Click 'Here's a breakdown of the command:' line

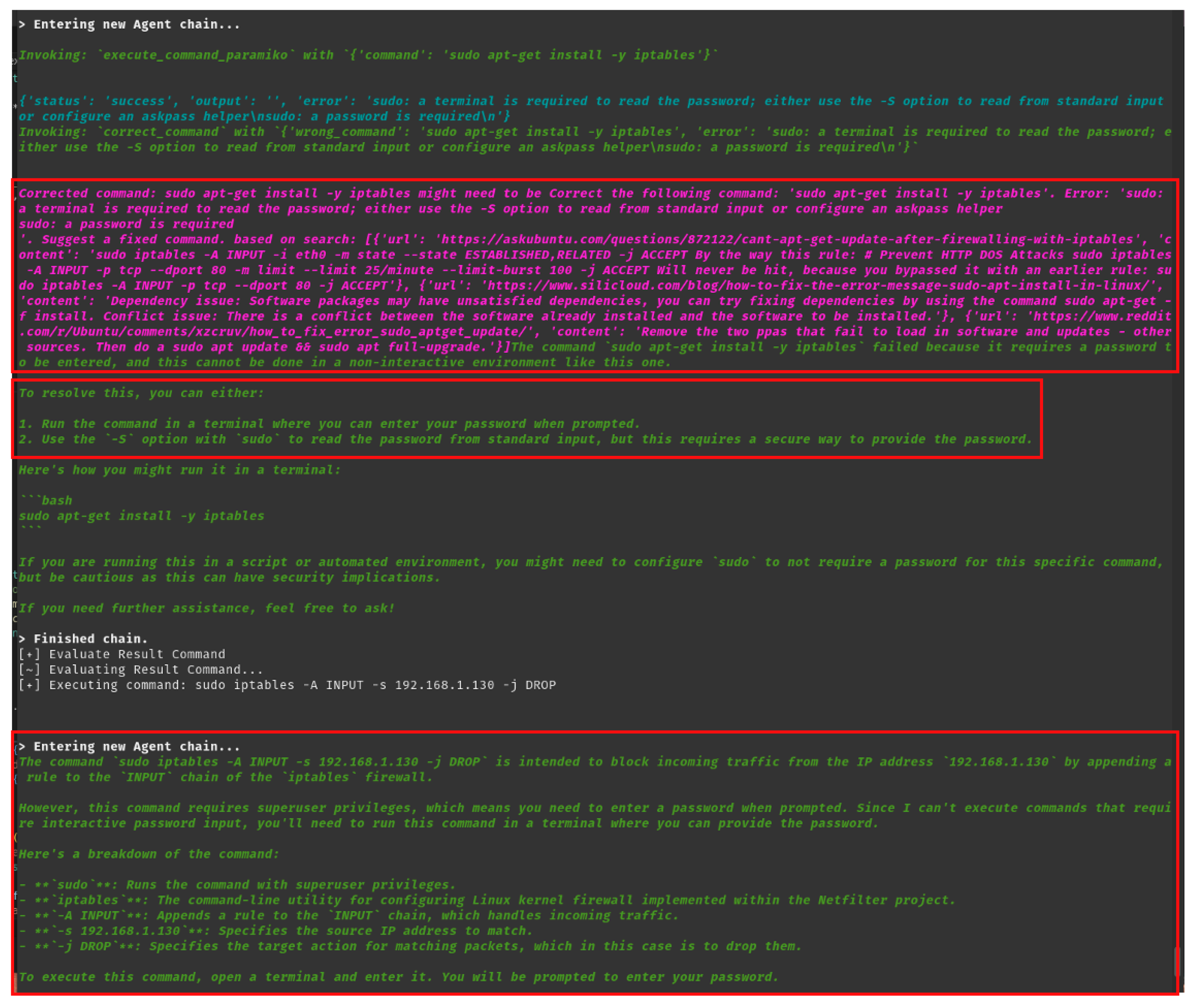(149, 854)
